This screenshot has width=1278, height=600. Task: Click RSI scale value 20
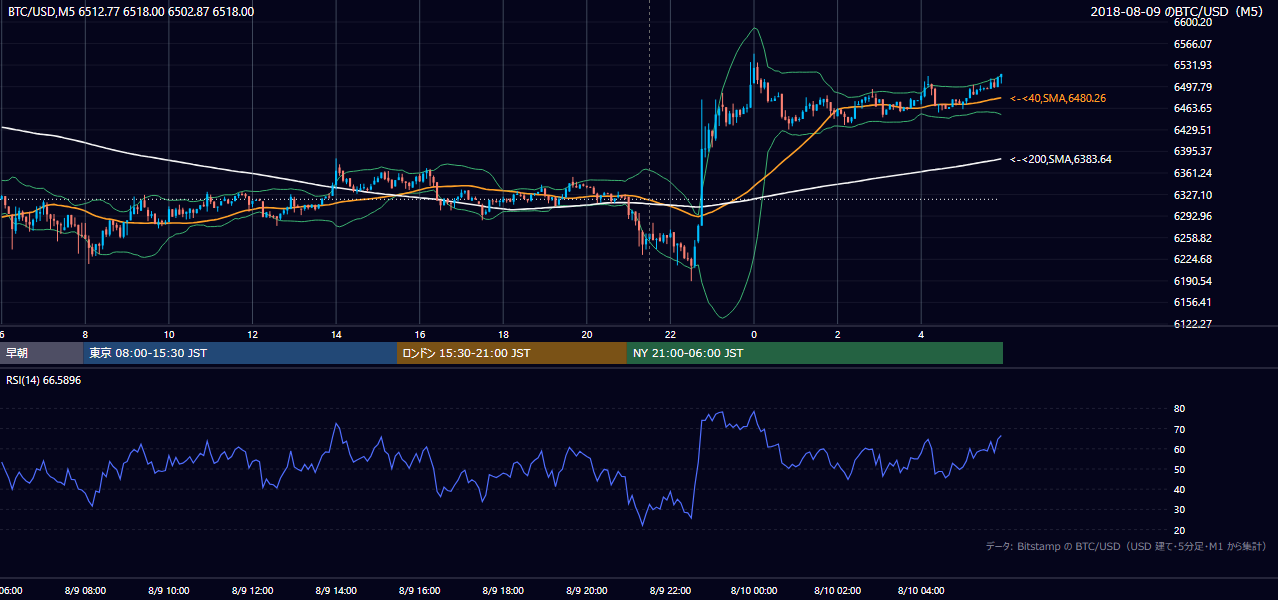pos(1179,530)
